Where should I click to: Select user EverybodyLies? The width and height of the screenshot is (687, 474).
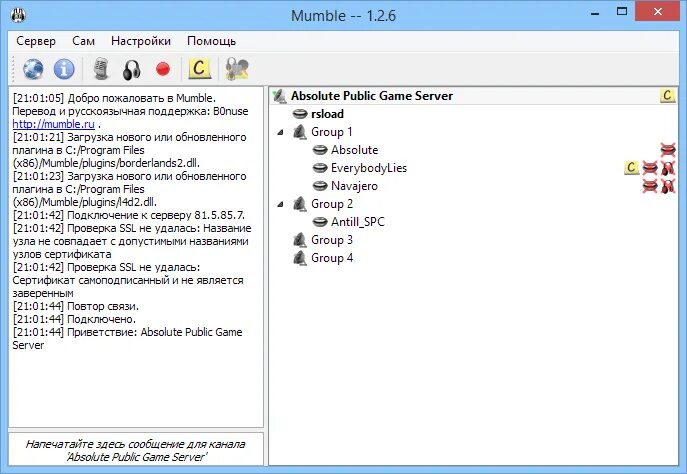click(369, 168)
